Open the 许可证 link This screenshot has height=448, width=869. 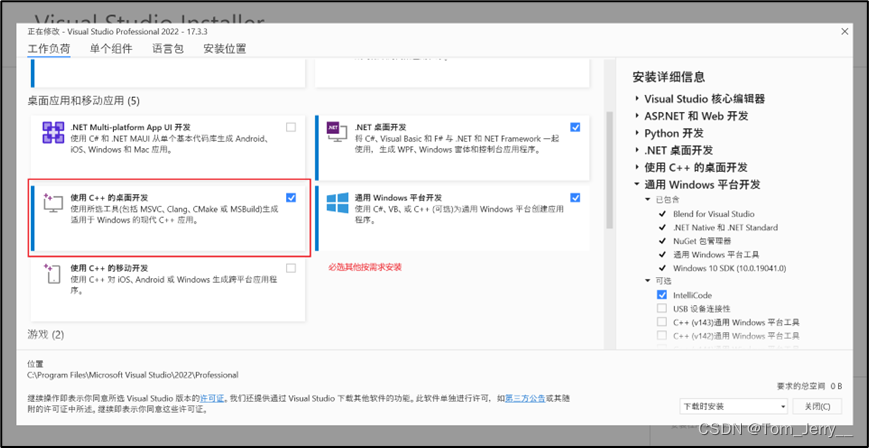[212, 398]
